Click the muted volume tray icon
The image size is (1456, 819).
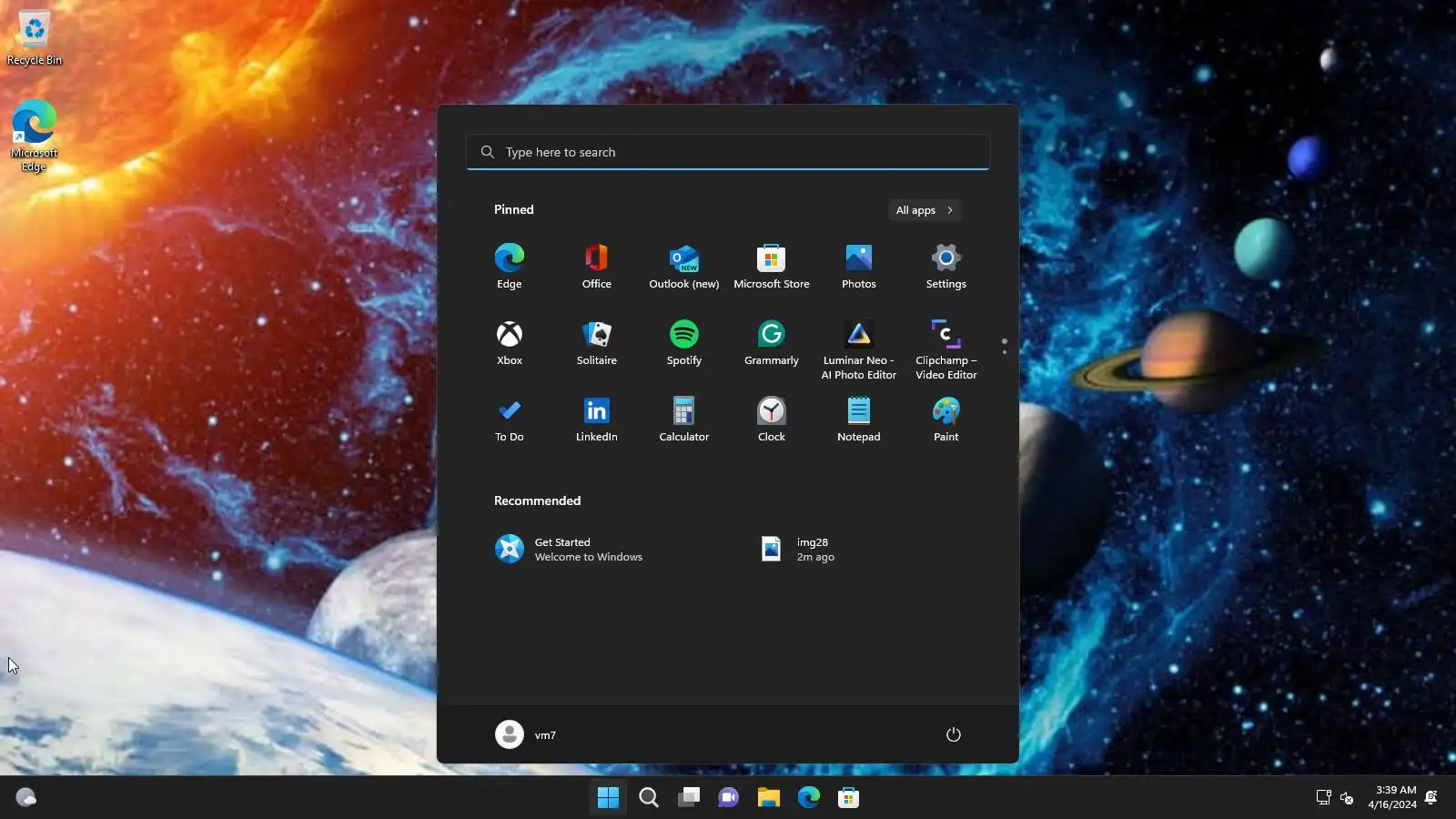(1348, 798)
